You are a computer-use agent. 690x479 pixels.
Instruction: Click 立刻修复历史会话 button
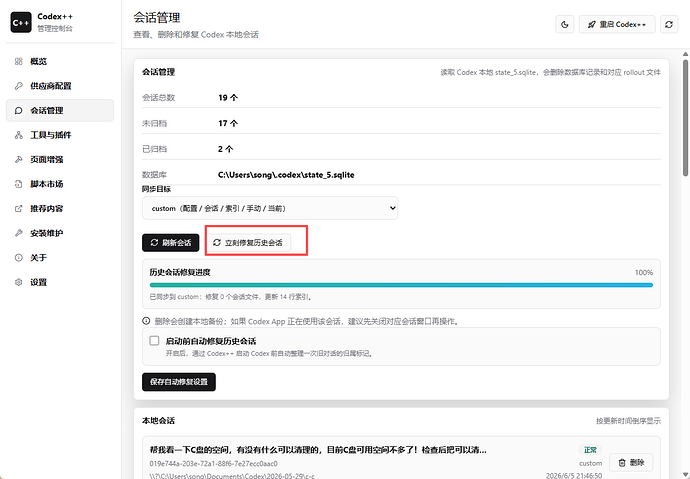coord(248,243)
